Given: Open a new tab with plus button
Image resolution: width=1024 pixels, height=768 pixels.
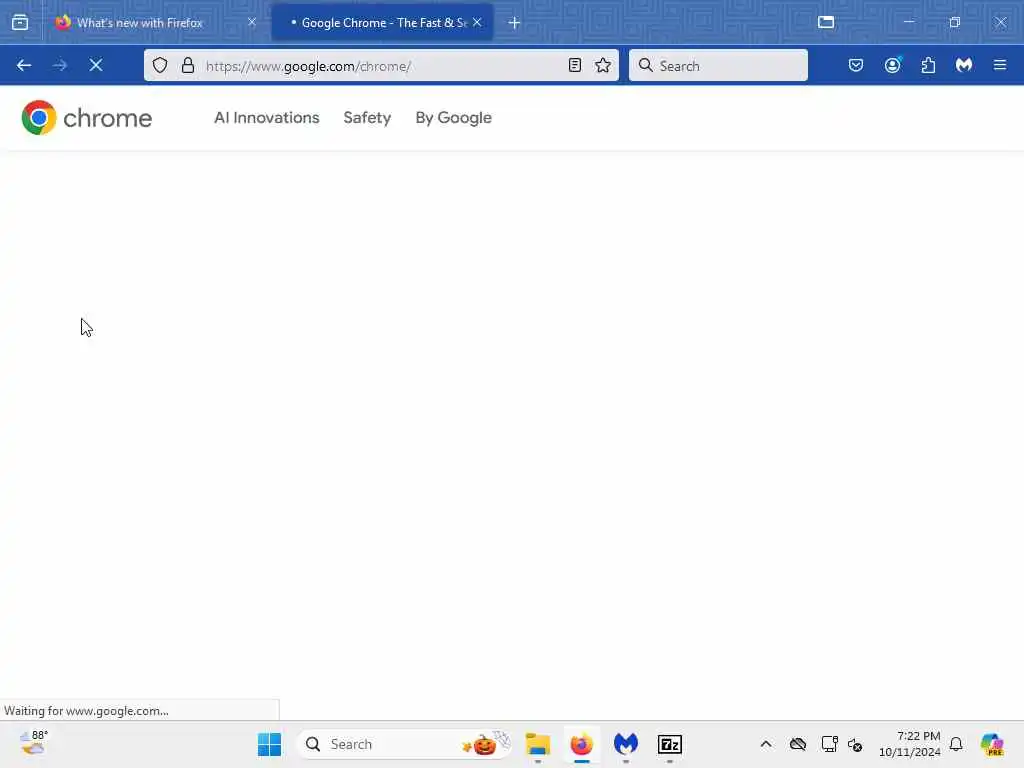Looking at the screenshot, I should (x=514, y=23).
